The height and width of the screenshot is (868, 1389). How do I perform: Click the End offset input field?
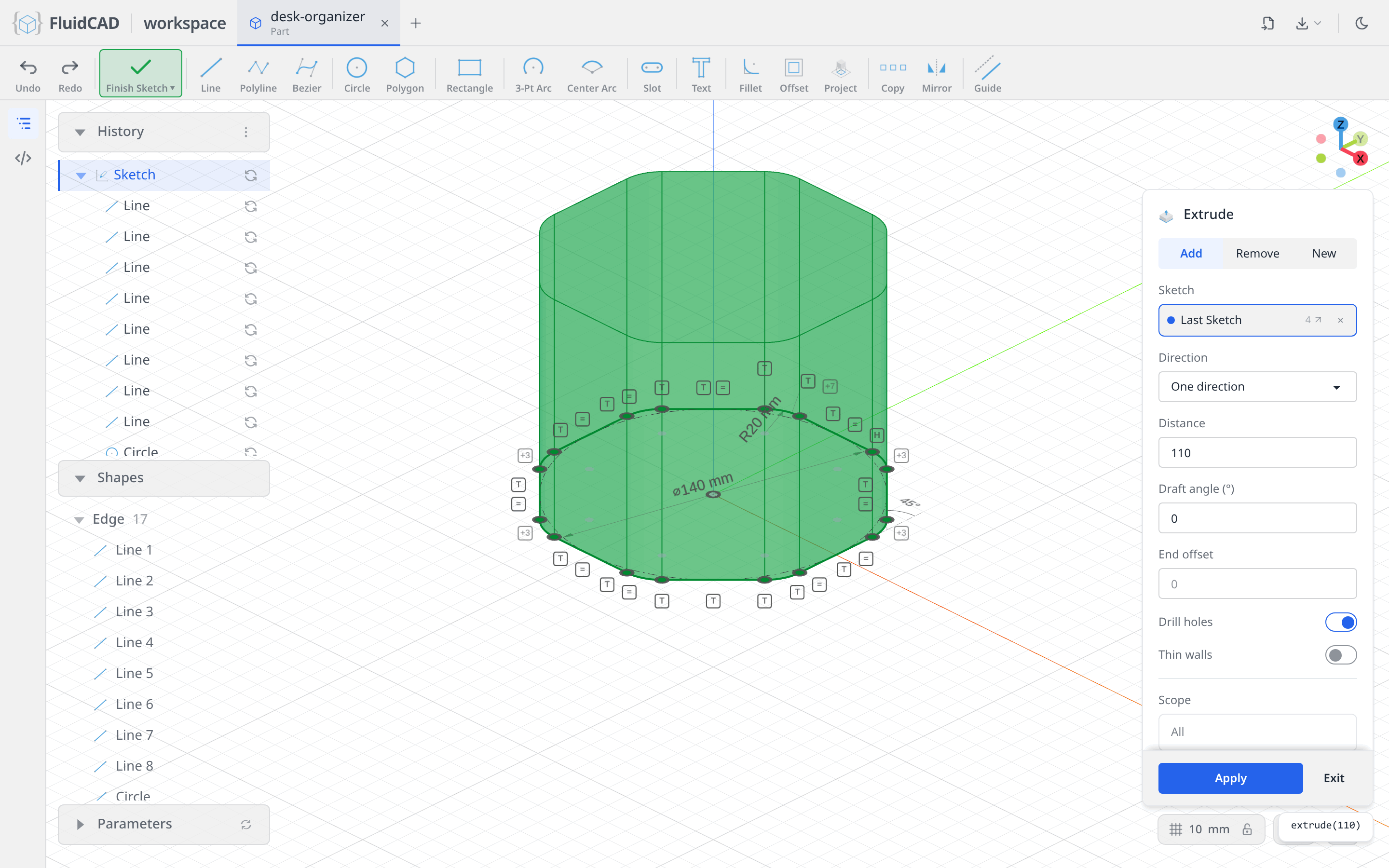click(1257, 583)
